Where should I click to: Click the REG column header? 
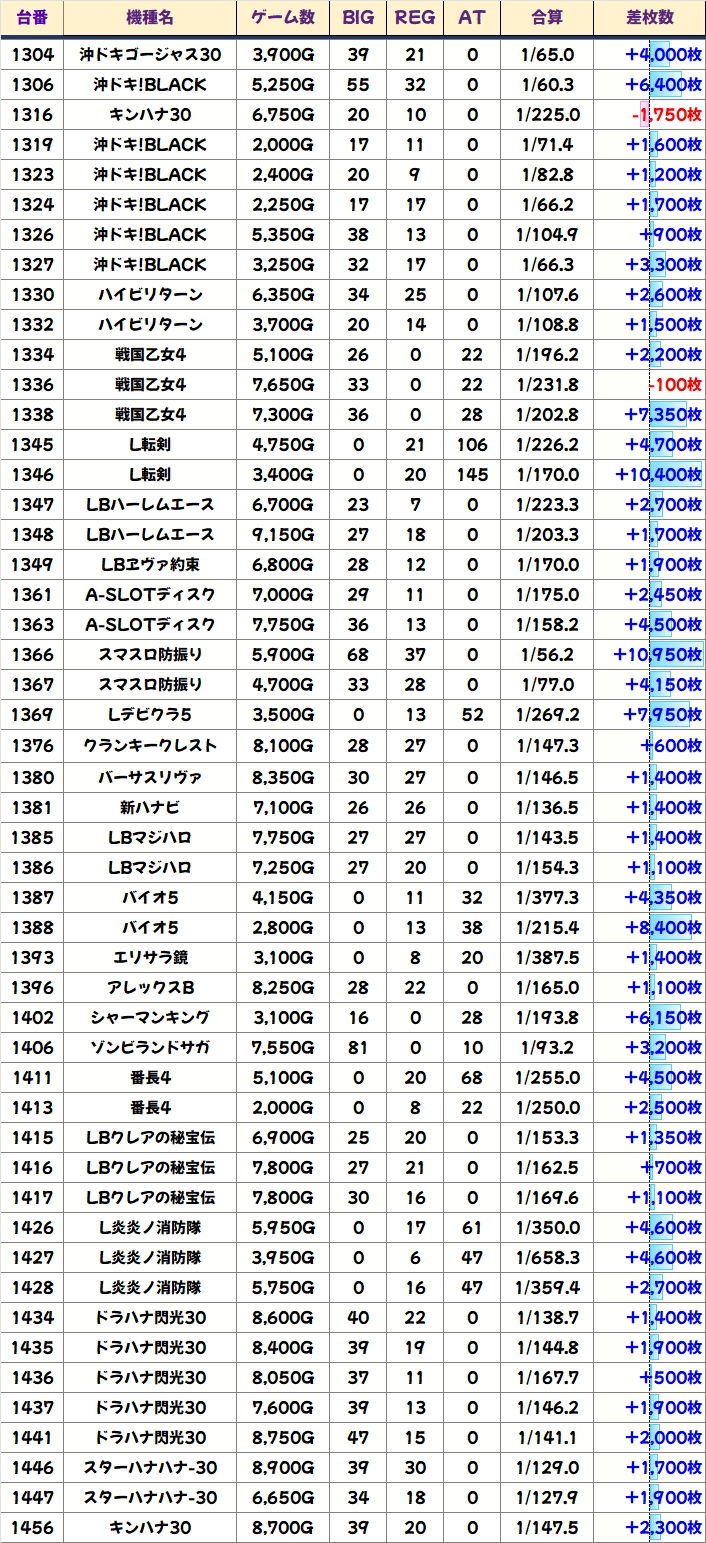(415, 18)
